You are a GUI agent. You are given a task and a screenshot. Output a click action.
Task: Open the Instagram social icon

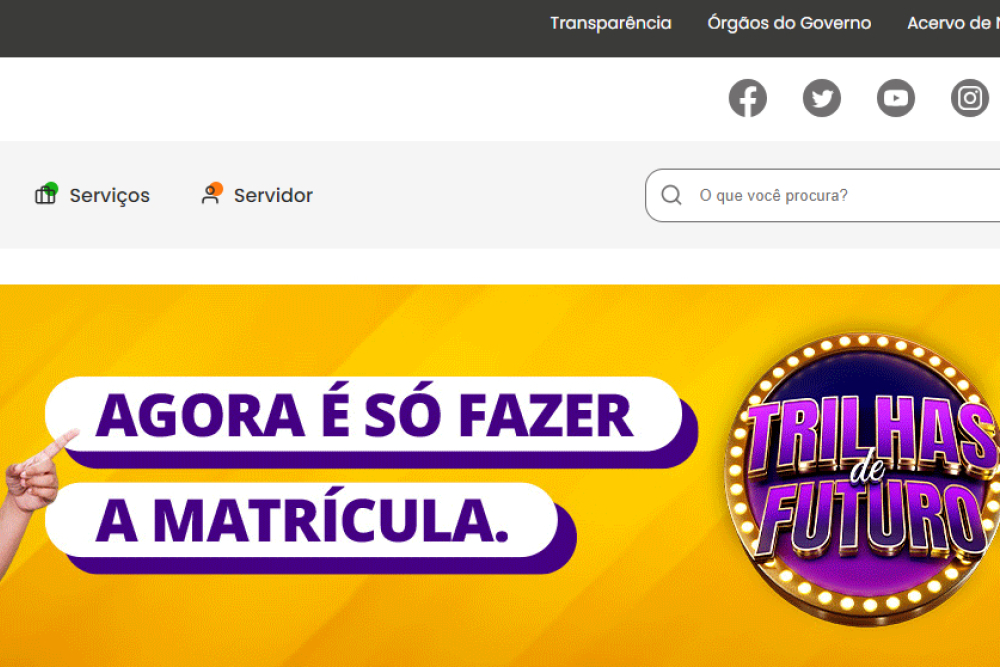969,98
